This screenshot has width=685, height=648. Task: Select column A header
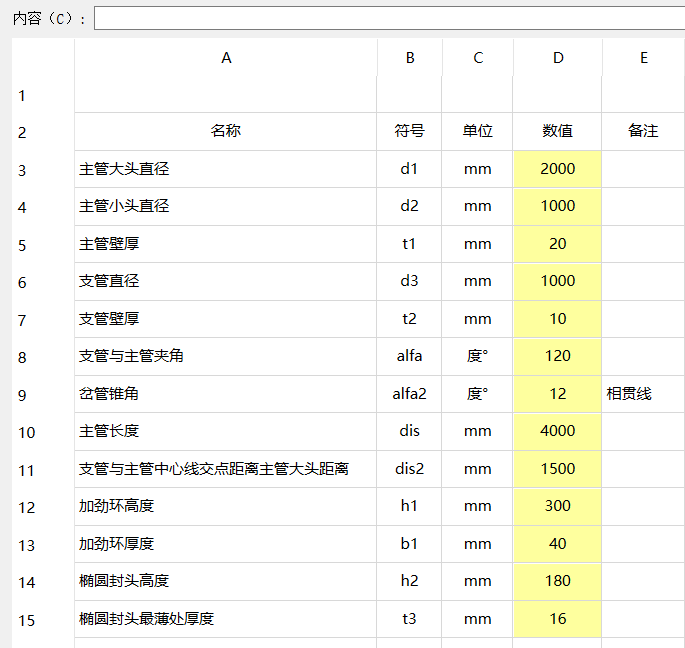point(226,58)
